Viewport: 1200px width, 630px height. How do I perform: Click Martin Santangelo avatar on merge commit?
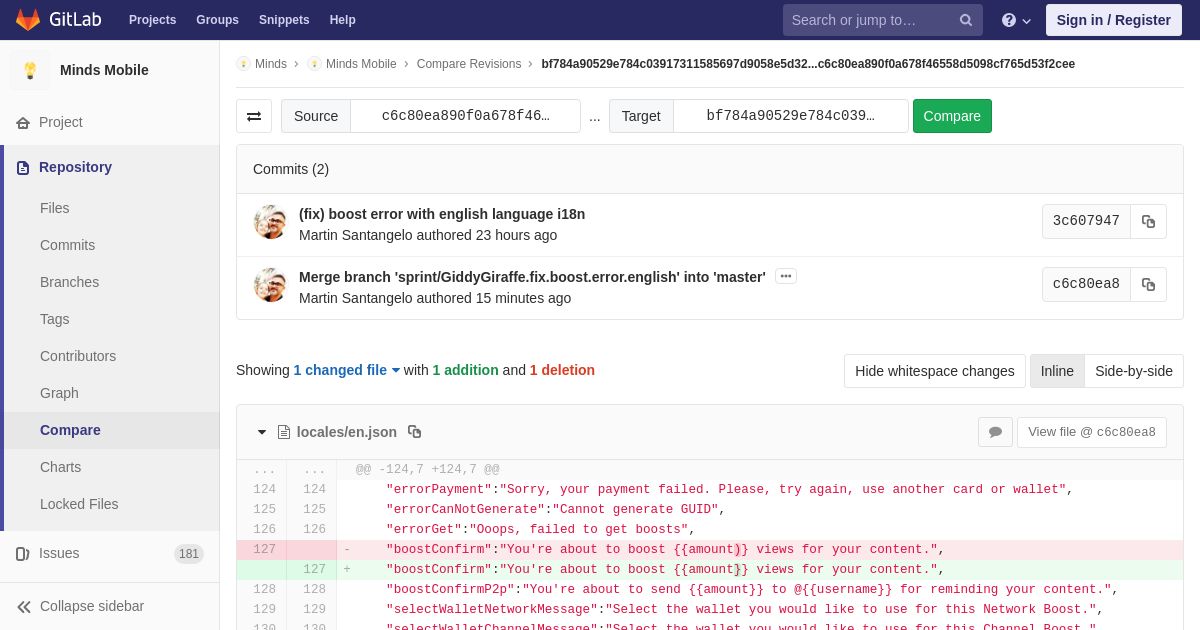(270, 285)
